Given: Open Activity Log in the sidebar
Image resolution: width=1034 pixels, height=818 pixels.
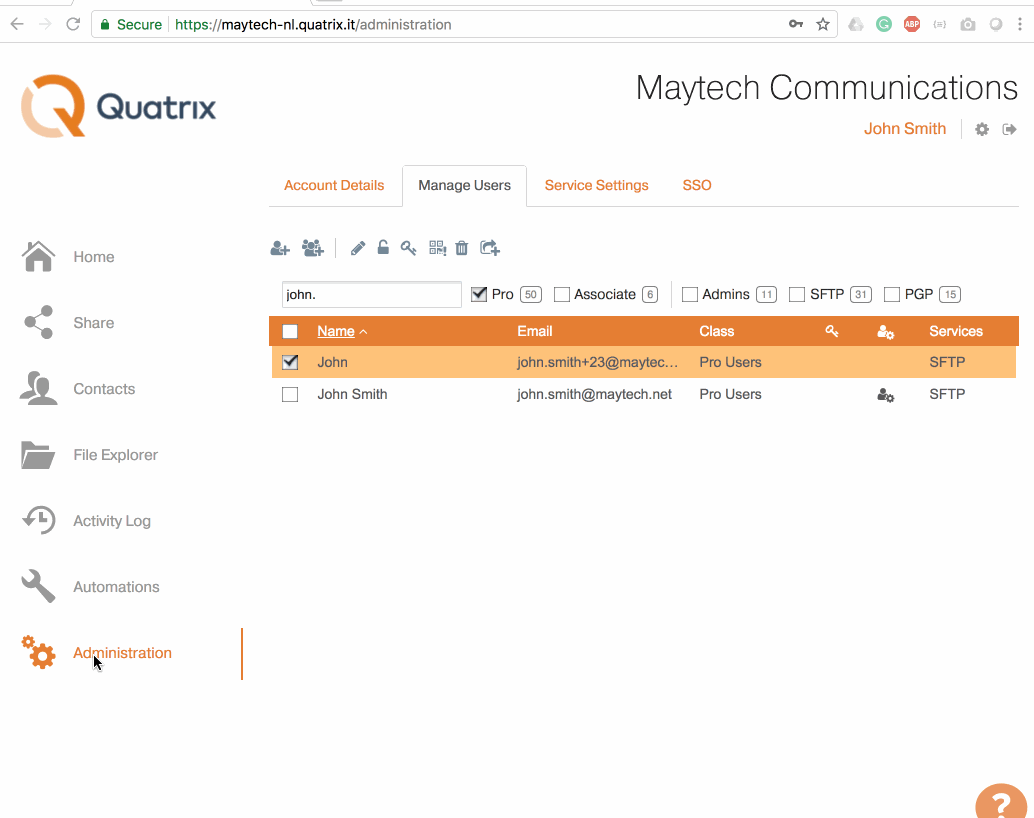Looking at the screenshot, I should 112,520.
